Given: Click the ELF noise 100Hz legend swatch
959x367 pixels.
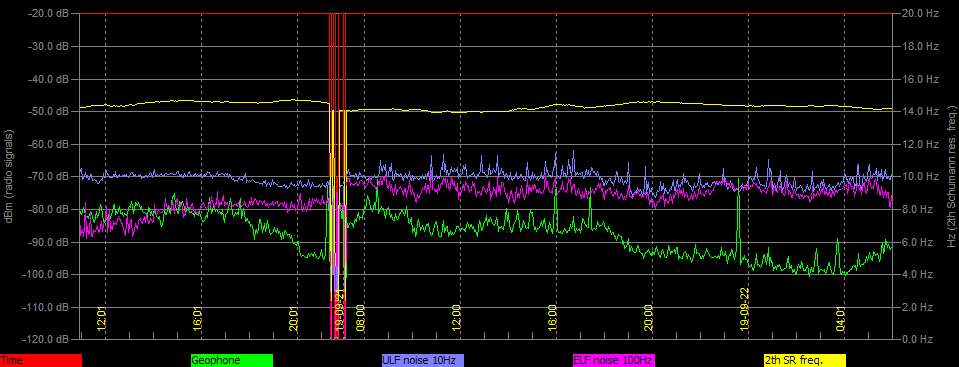Looking at the screenshot, I should pos(613,361).
